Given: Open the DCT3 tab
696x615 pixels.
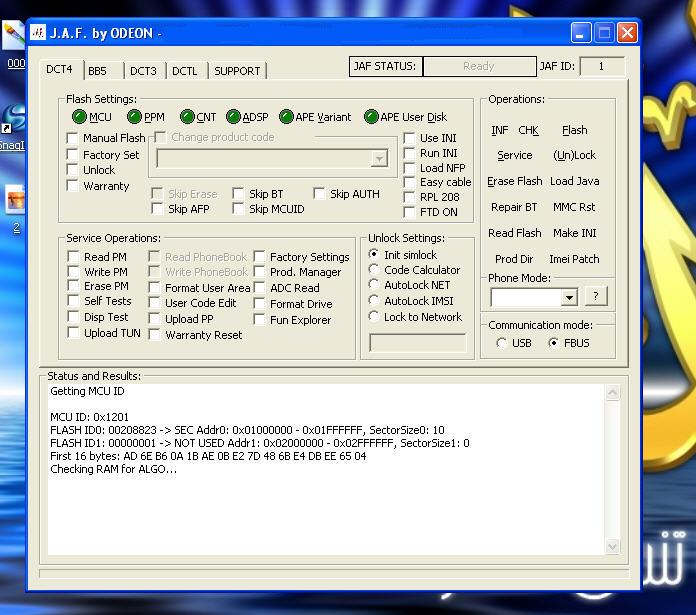Looking at the screenshot, I should [x=143, y=71].
